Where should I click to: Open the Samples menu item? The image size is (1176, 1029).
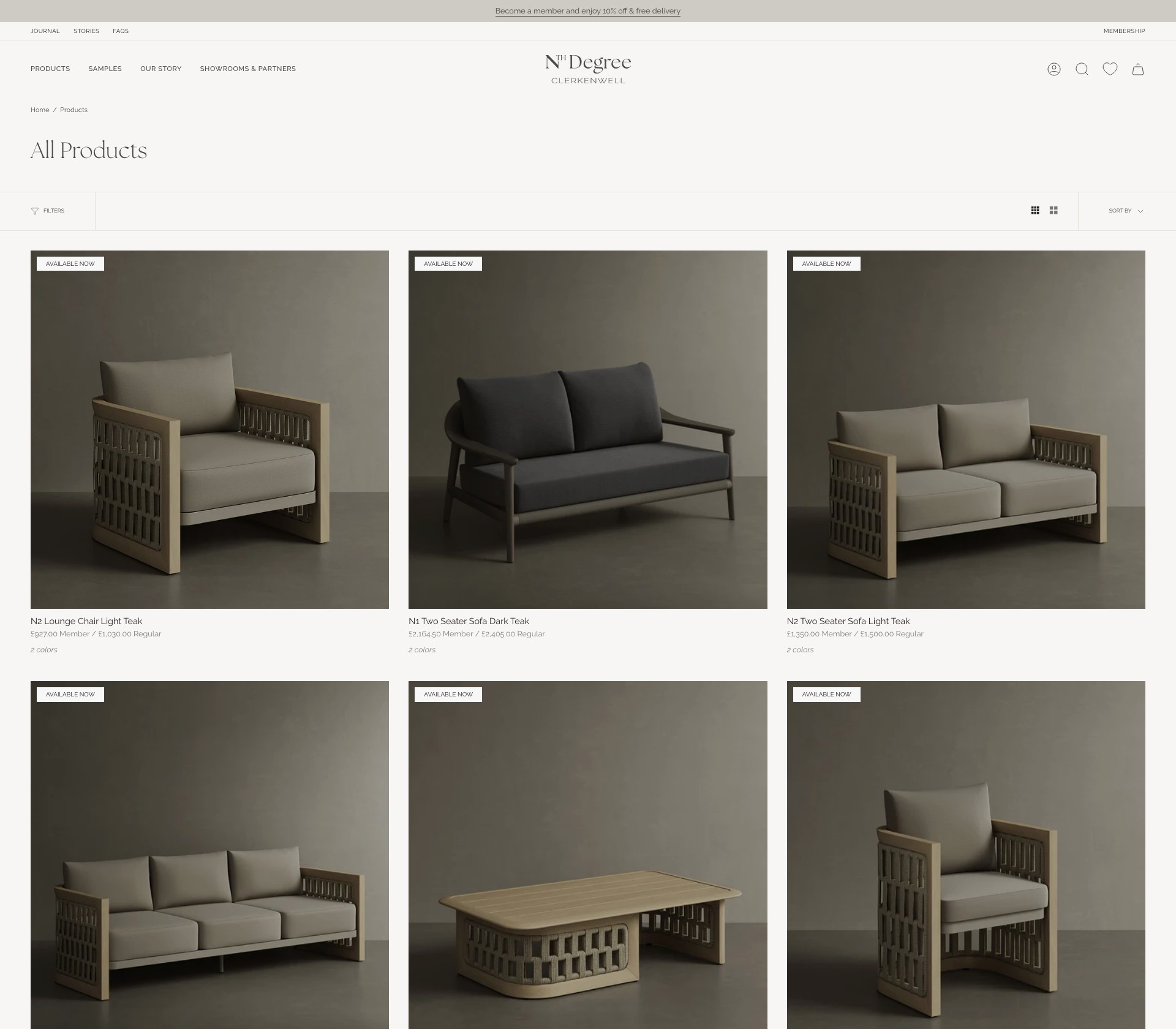click(x=105, y=69)
